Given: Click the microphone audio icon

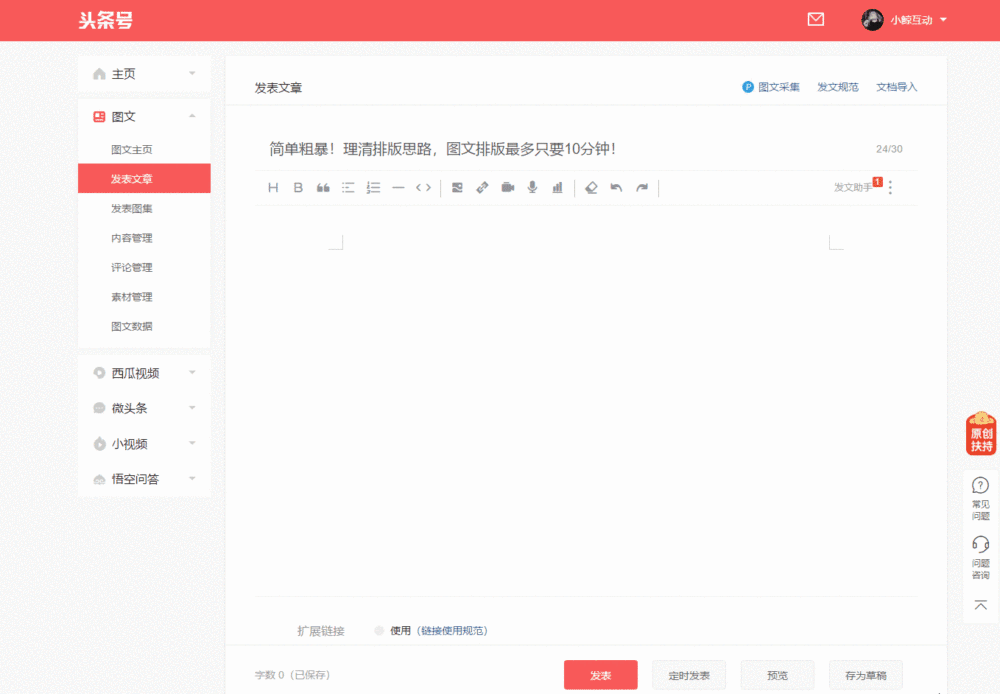Looking at the screenshot, I should pyautogui.click(x=532, y=187).
